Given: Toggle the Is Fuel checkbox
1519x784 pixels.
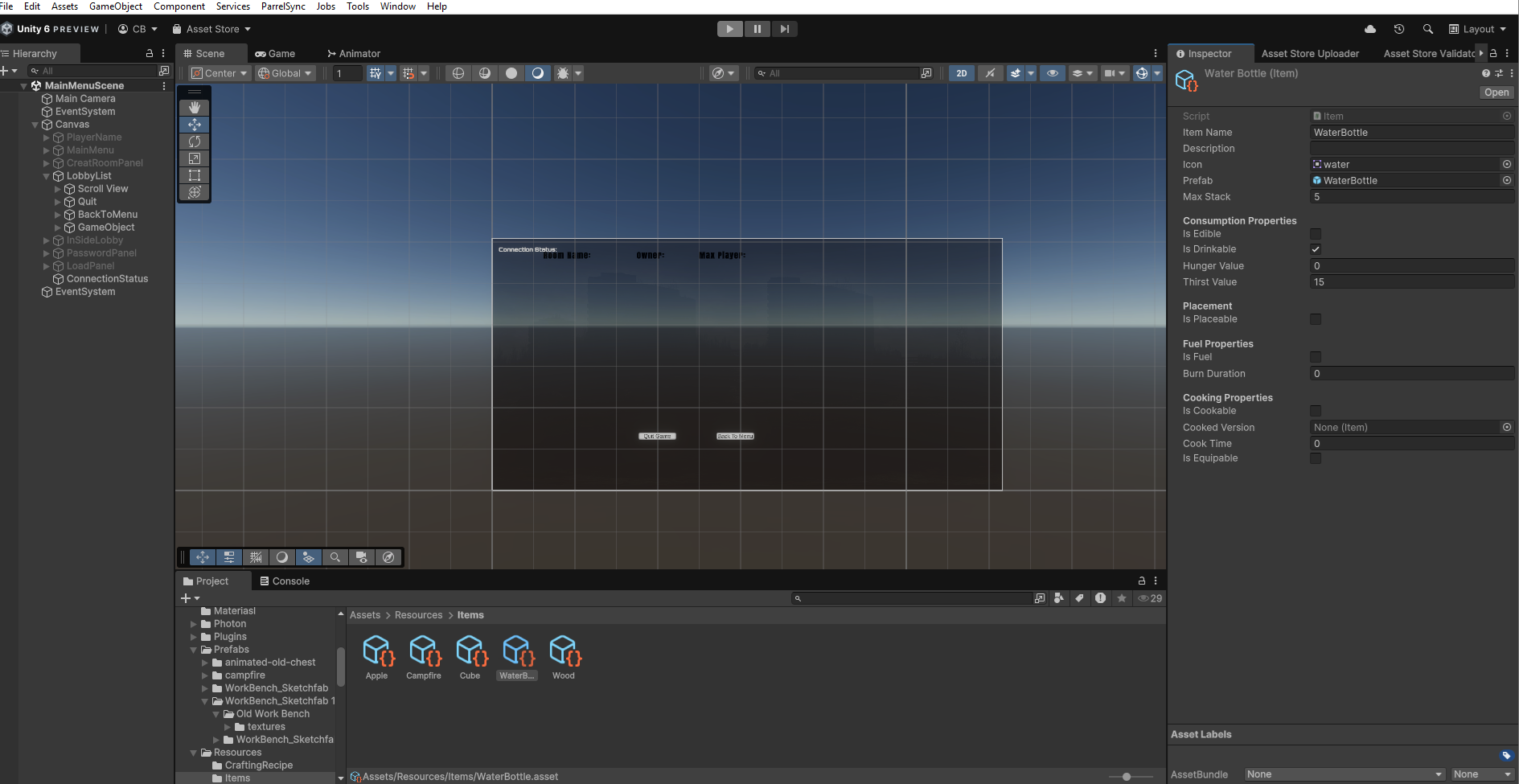Looking at the screenshot, I should coord(1316,357).
